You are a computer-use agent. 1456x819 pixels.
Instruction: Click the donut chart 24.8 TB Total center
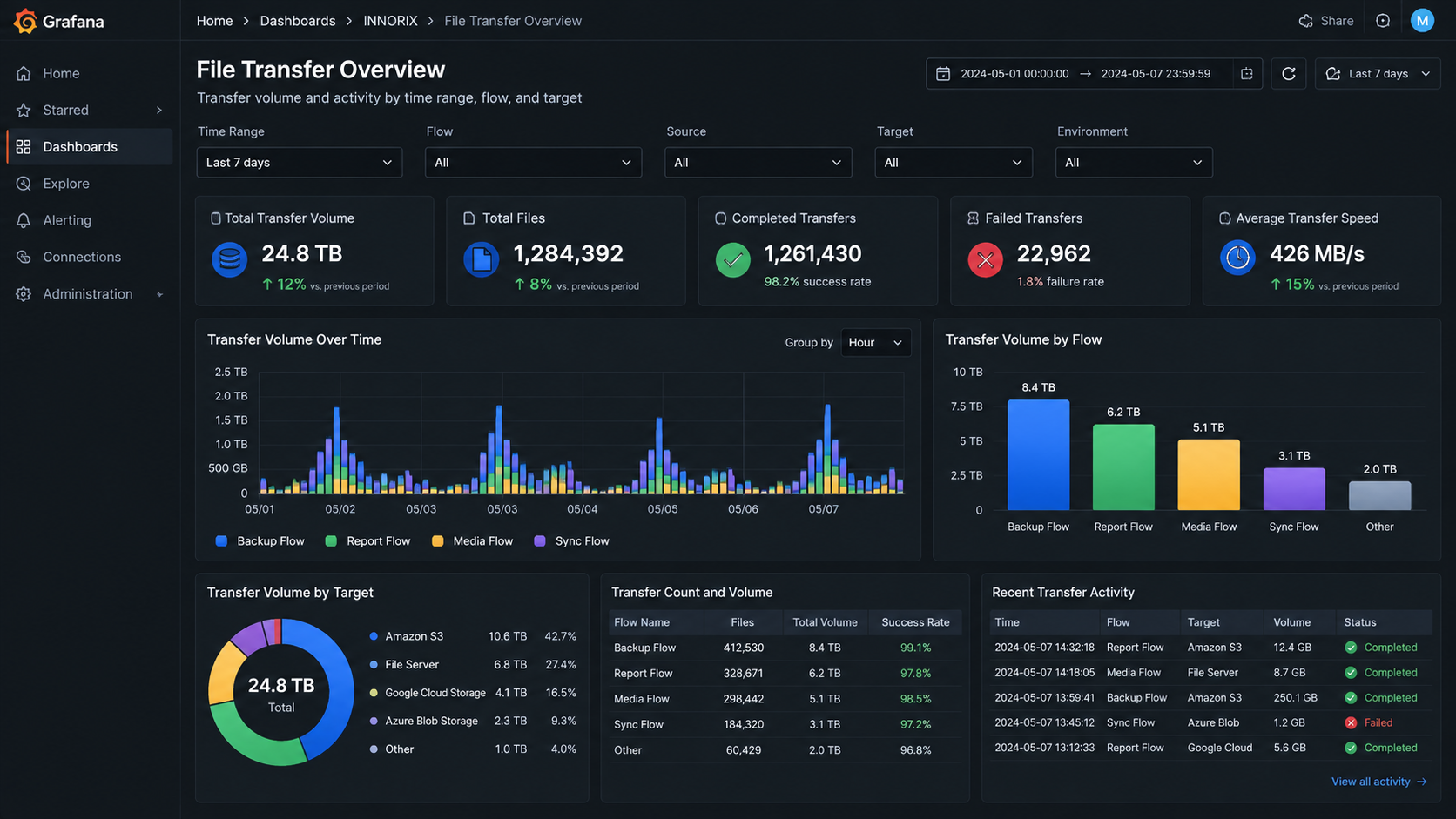tap(281, 694)
